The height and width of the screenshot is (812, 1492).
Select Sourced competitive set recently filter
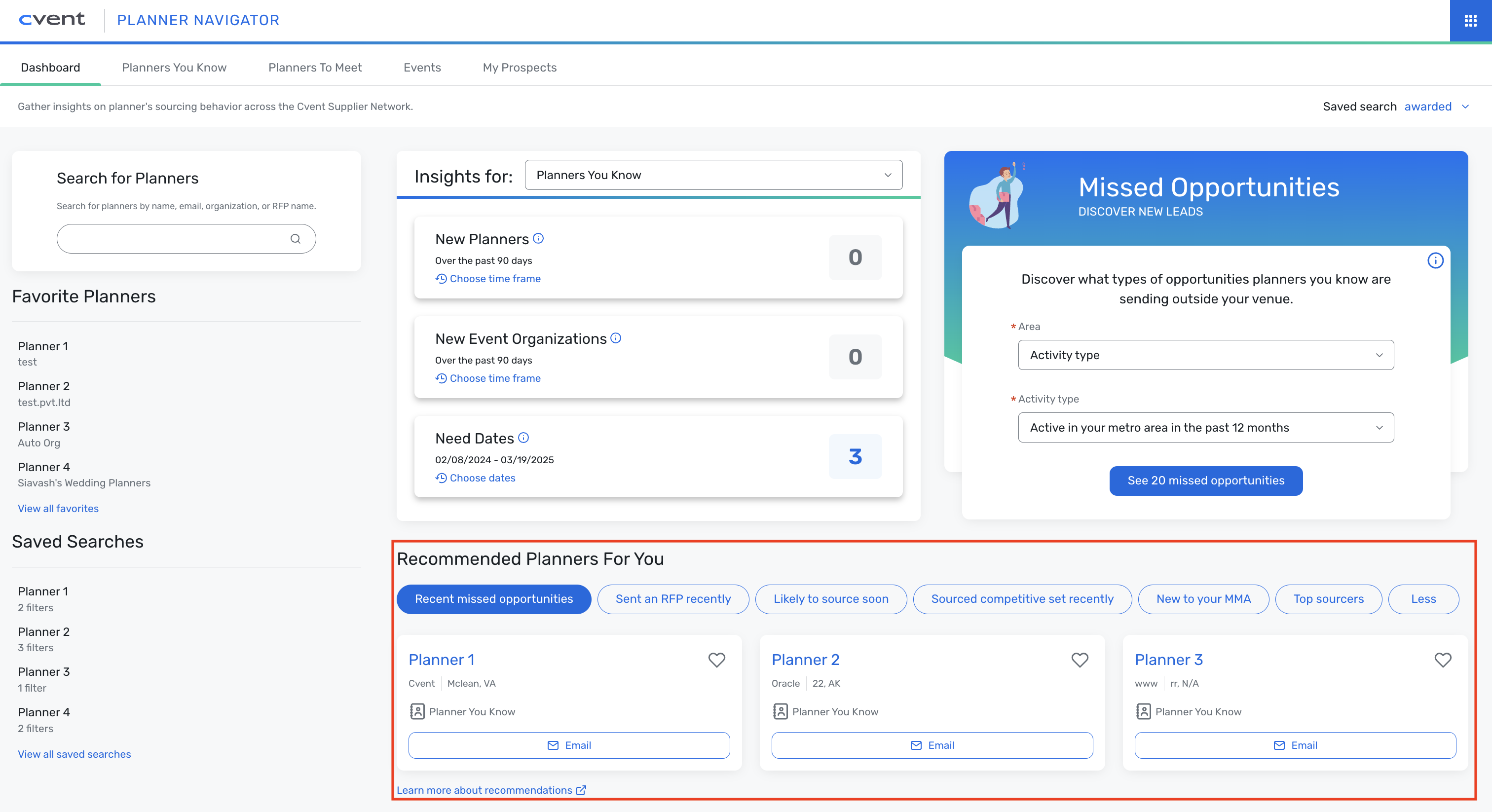coord(1022,599)
